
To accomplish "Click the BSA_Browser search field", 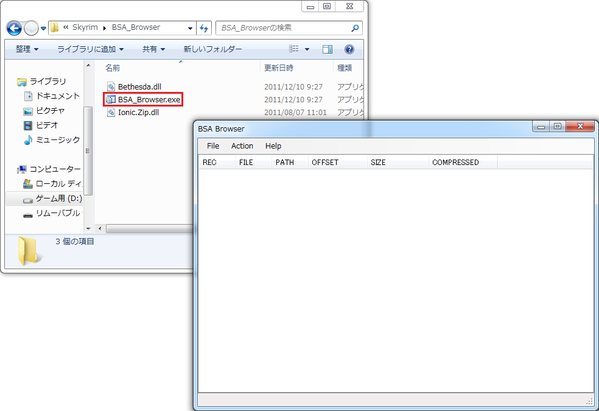I will click(x=288, y=28).
